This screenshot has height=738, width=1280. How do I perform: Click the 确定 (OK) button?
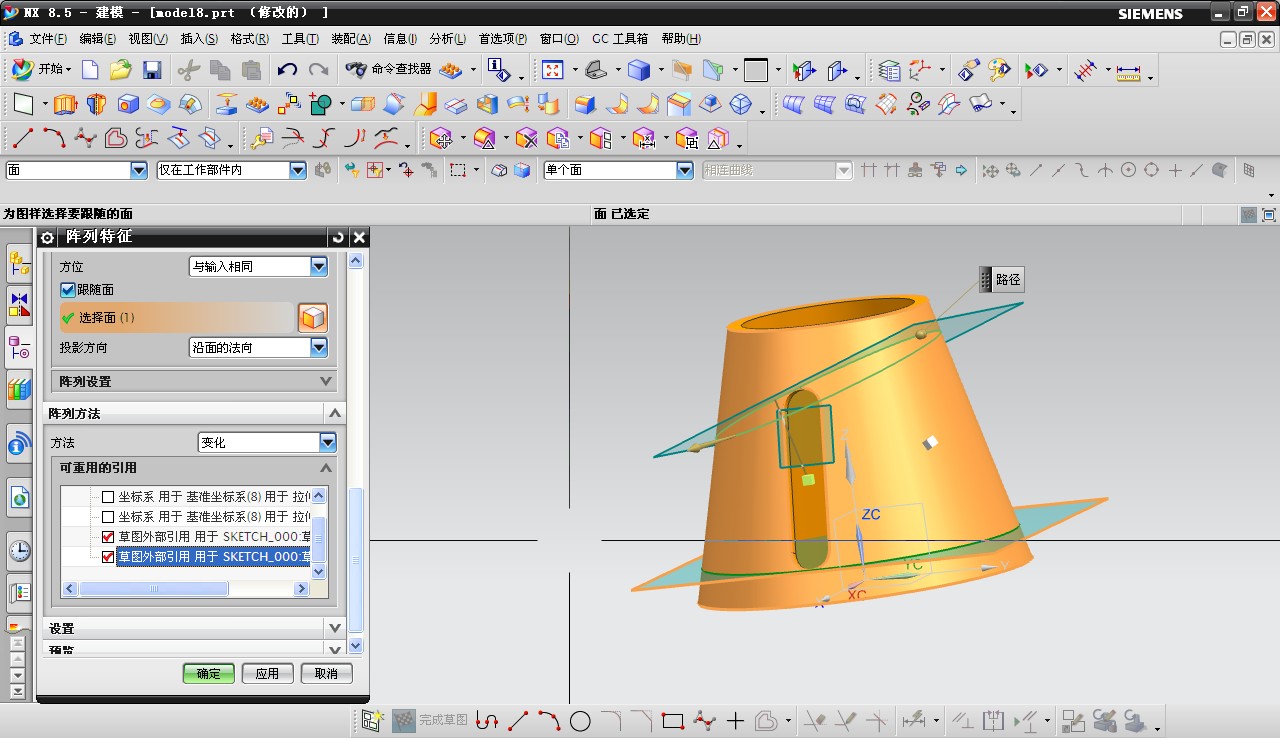click(208, 673)
